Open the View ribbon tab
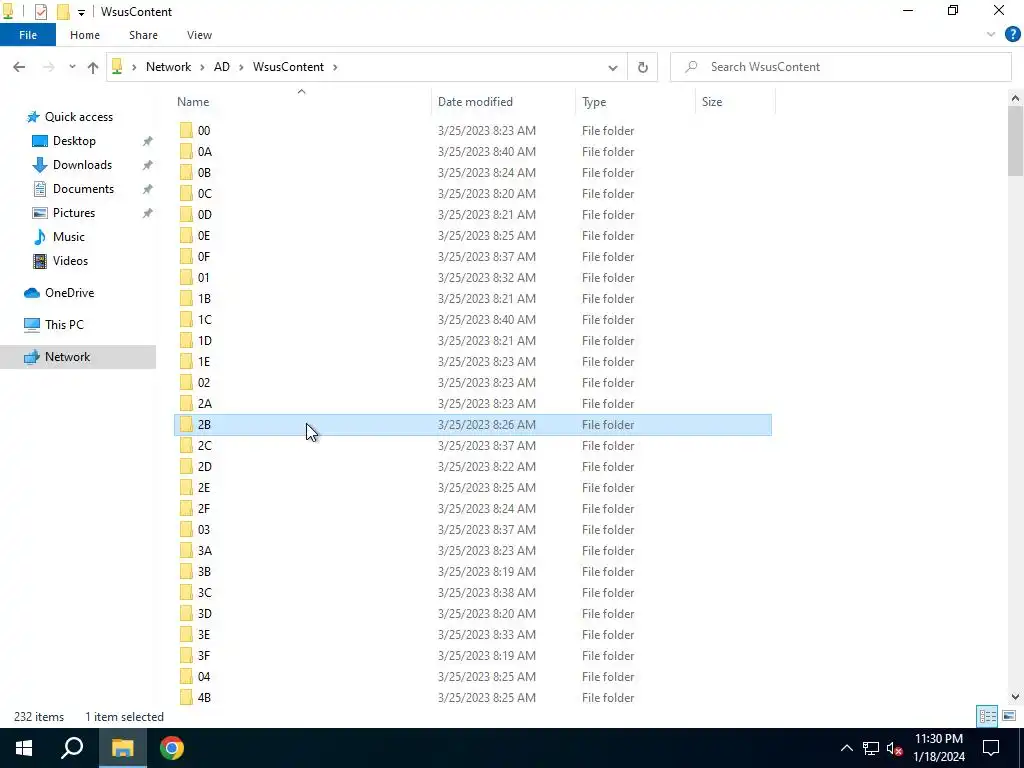 (199, 35)
